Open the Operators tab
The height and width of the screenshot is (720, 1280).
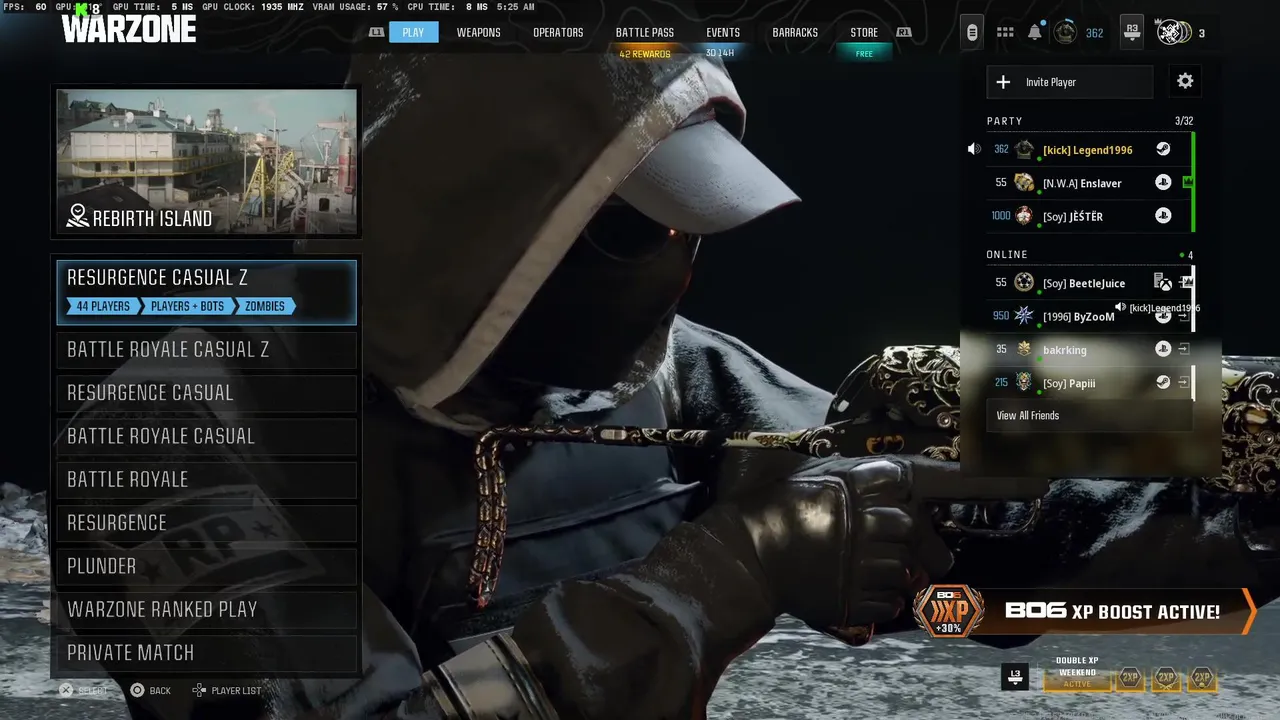coord(558,33)
